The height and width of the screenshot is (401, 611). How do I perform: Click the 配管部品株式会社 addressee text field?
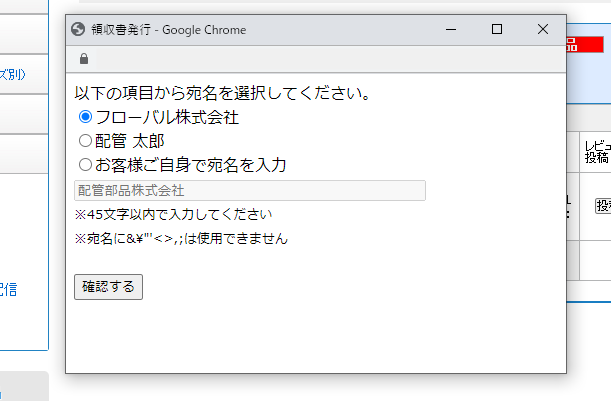[x=250, y=190]
